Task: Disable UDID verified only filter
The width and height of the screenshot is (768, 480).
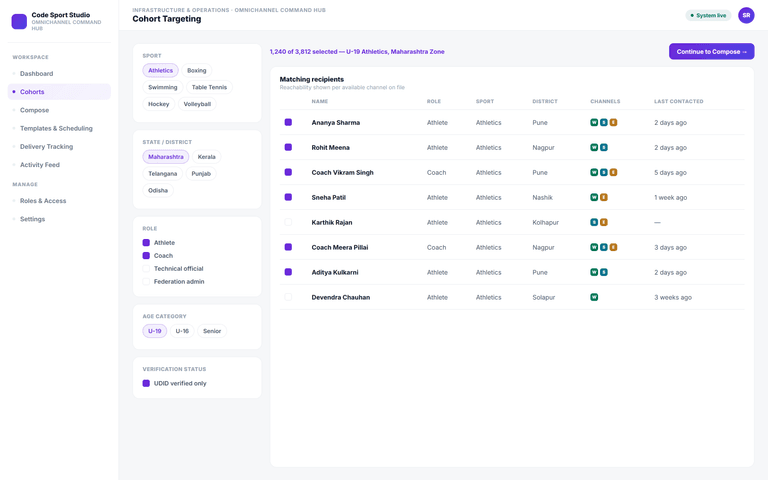Action: pos(146,384)
